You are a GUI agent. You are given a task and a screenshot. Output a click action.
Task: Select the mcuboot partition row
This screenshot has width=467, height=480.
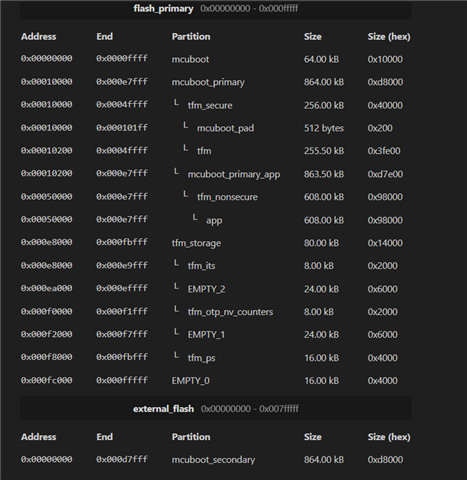(x=215, y=59)
